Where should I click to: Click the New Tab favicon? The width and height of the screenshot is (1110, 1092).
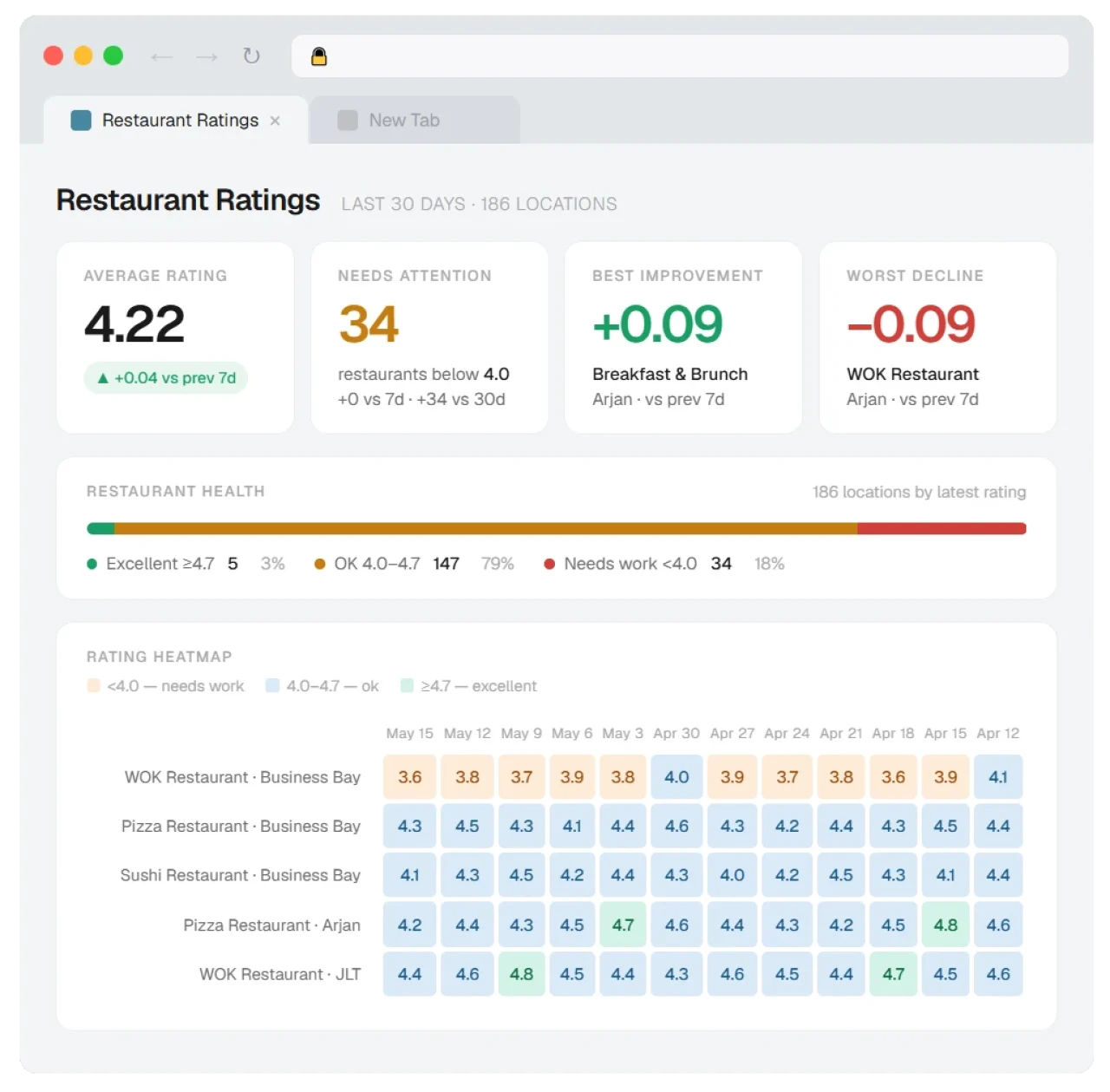[348, 121]
